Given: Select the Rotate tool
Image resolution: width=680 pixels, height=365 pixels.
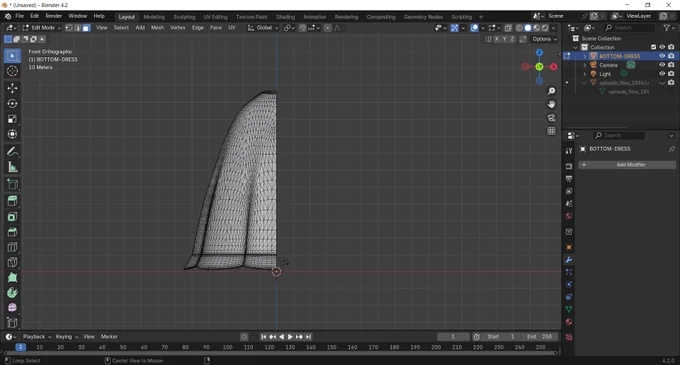Looking at the screenshot, I should [x=12, y=104].
